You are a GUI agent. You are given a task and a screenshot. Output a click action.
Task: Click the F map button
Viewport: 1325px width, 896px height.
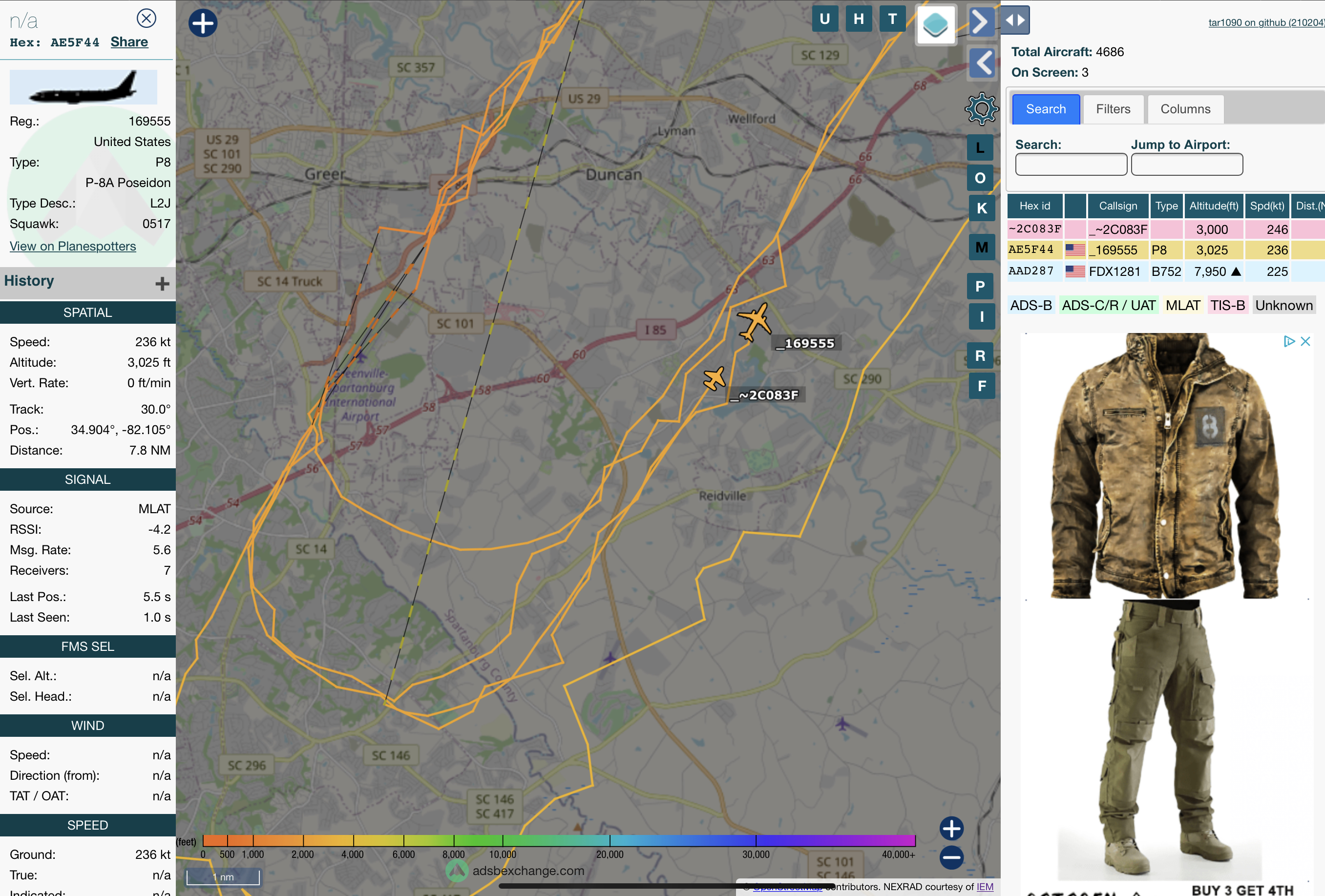pyautogui.click(x=982, y=386)
